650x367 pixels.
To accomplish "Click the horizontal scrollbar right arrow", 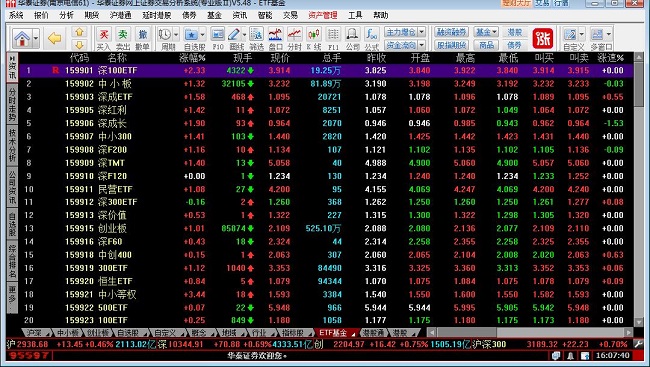I will coord(629,332).
